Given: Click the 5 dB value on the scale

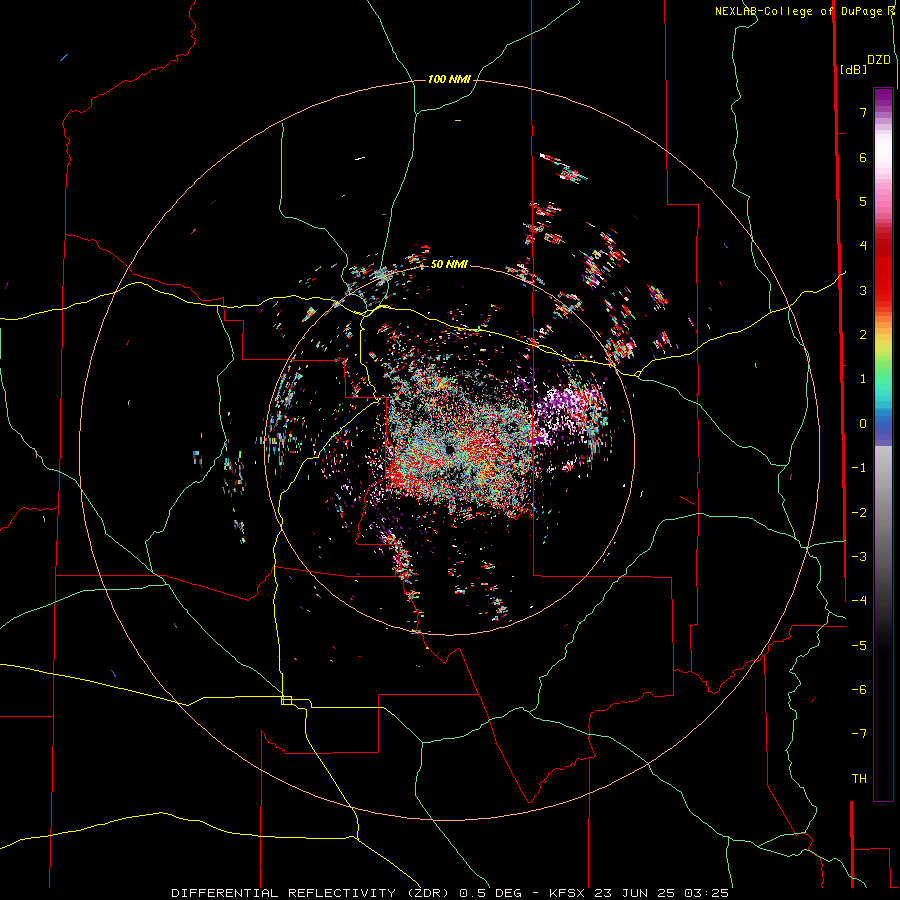Looking at the screenshot, I should (x=863, y=201).
